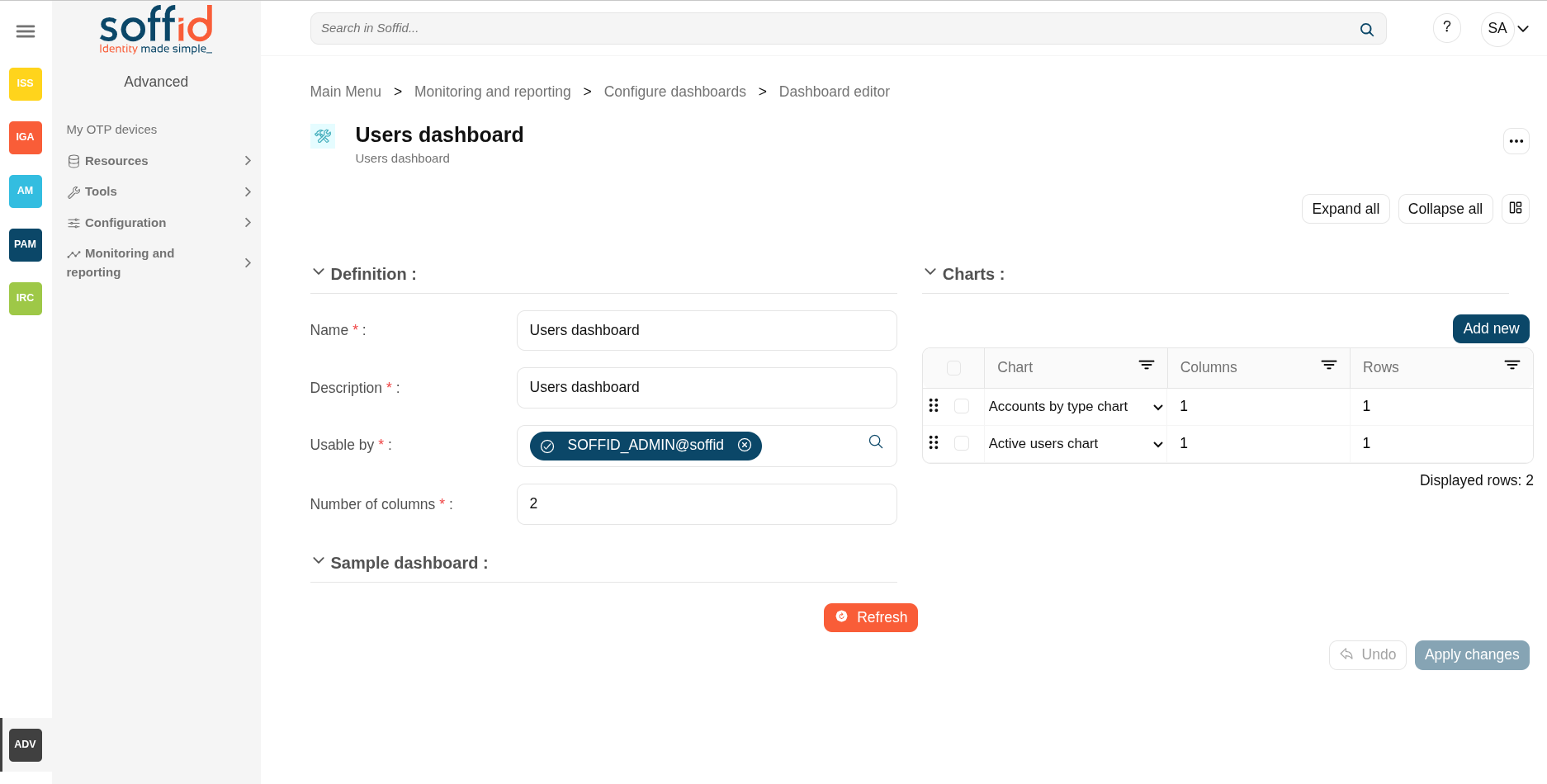Open the Active users chart dropdown
The height and width of the screenshot is (784, 1547).
click(x=1157, y=444)
